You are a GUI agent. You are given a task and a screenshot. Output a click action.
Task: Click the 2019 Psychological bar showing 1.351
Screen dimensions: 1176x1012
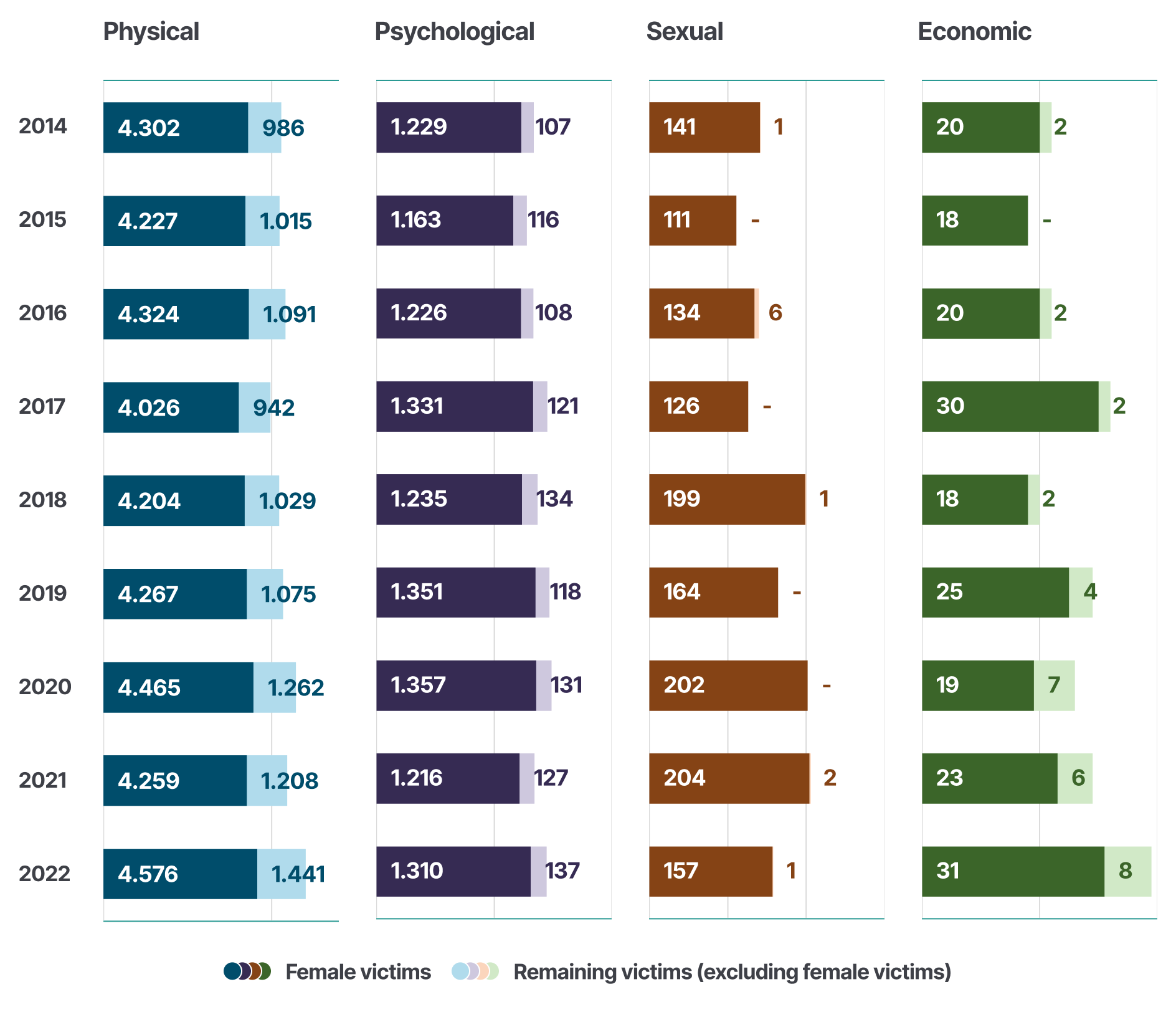pyautogui.click(x=455, y=592)
